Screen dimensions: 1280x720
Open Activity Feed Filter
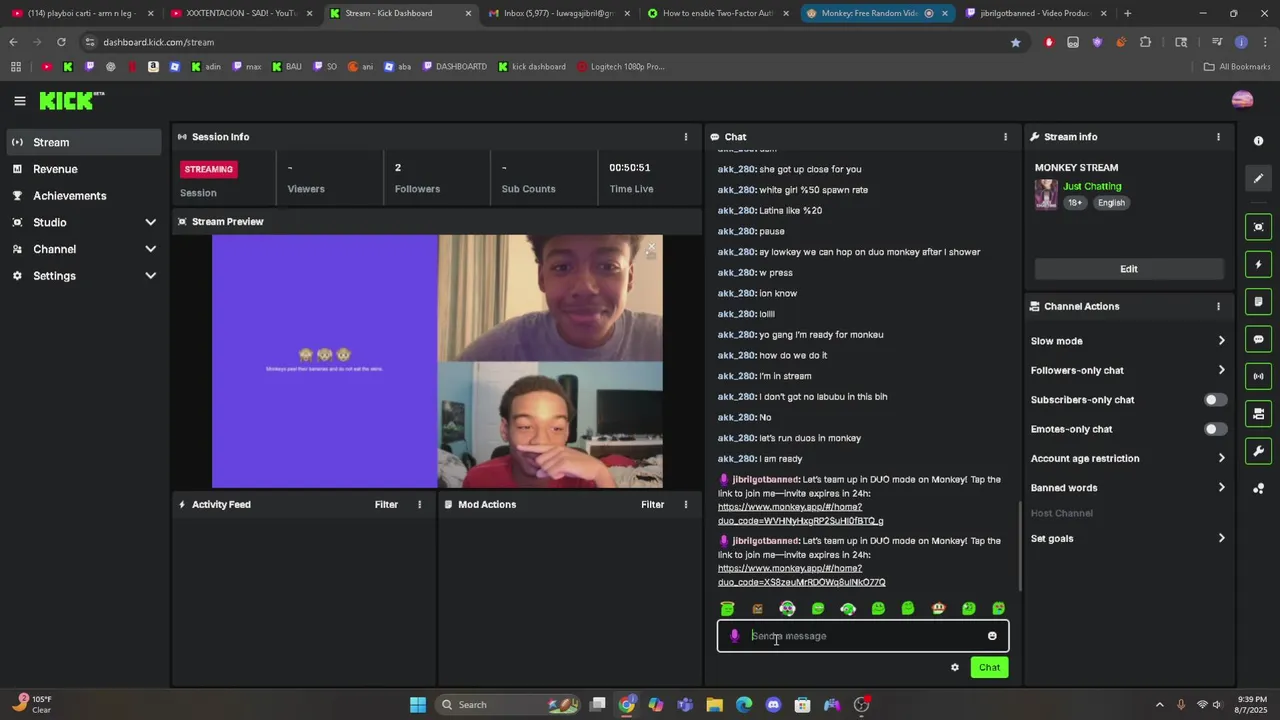click(386, 505)
